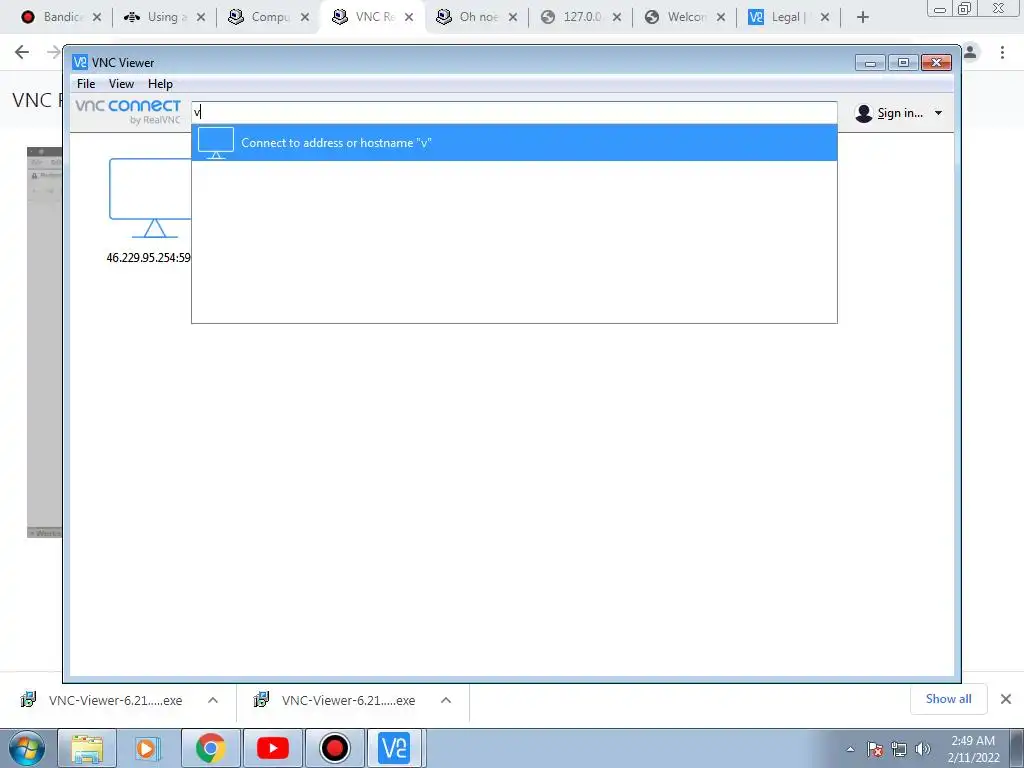Expand the Sign in dropdown arrow
This screenshot has width=1024, height=768.
point(938,113)
